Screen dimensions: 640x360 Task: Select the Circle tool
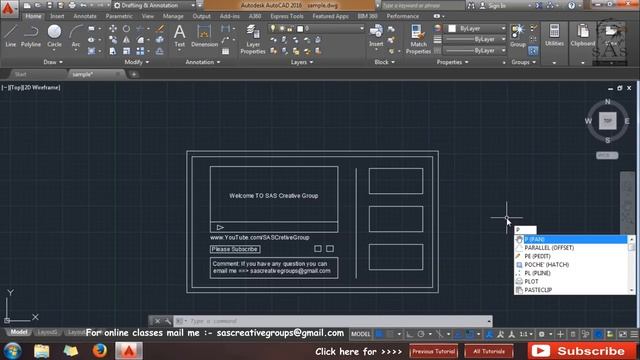(x=54, y=36)
